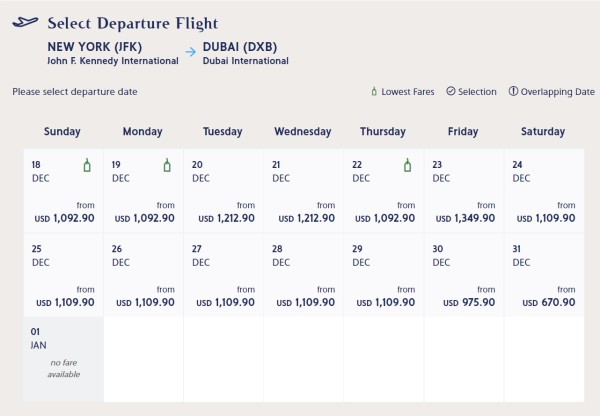Image resolution: width=600 pixels, height=416 pixels.
Task: Choose 31 Dec departure at USD 670.90
Action: click(543, 275)
